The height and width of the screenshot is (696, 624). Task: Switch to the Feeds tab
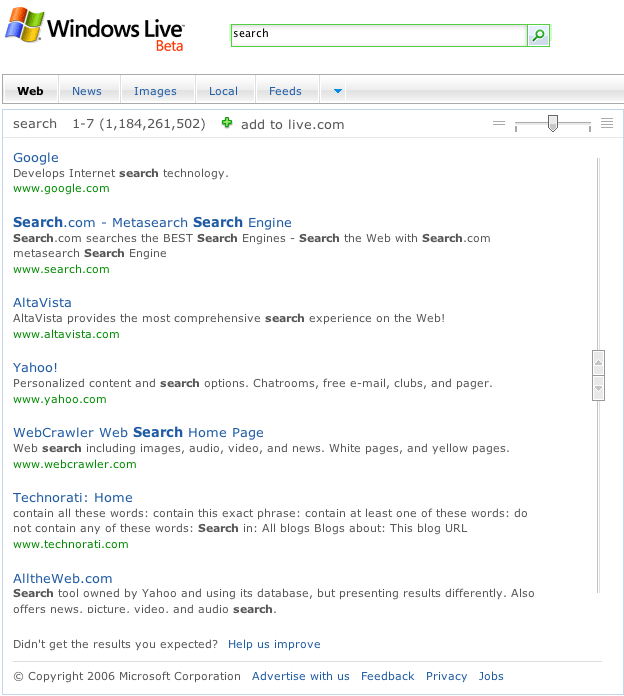285,91
